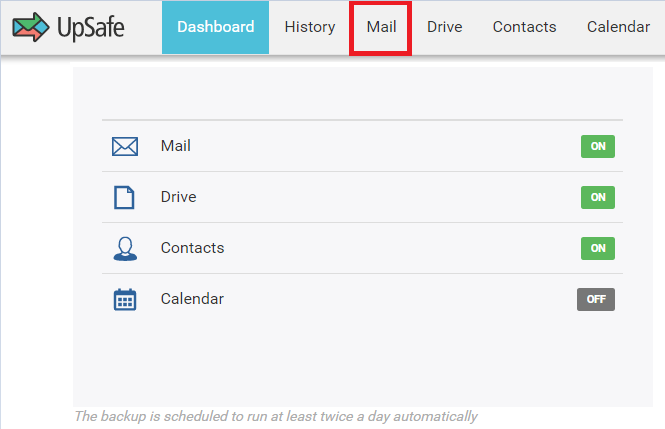Viewport: 665px width, 429px height.
Task: Turn off Mail backup toggle
Action: 598,146
